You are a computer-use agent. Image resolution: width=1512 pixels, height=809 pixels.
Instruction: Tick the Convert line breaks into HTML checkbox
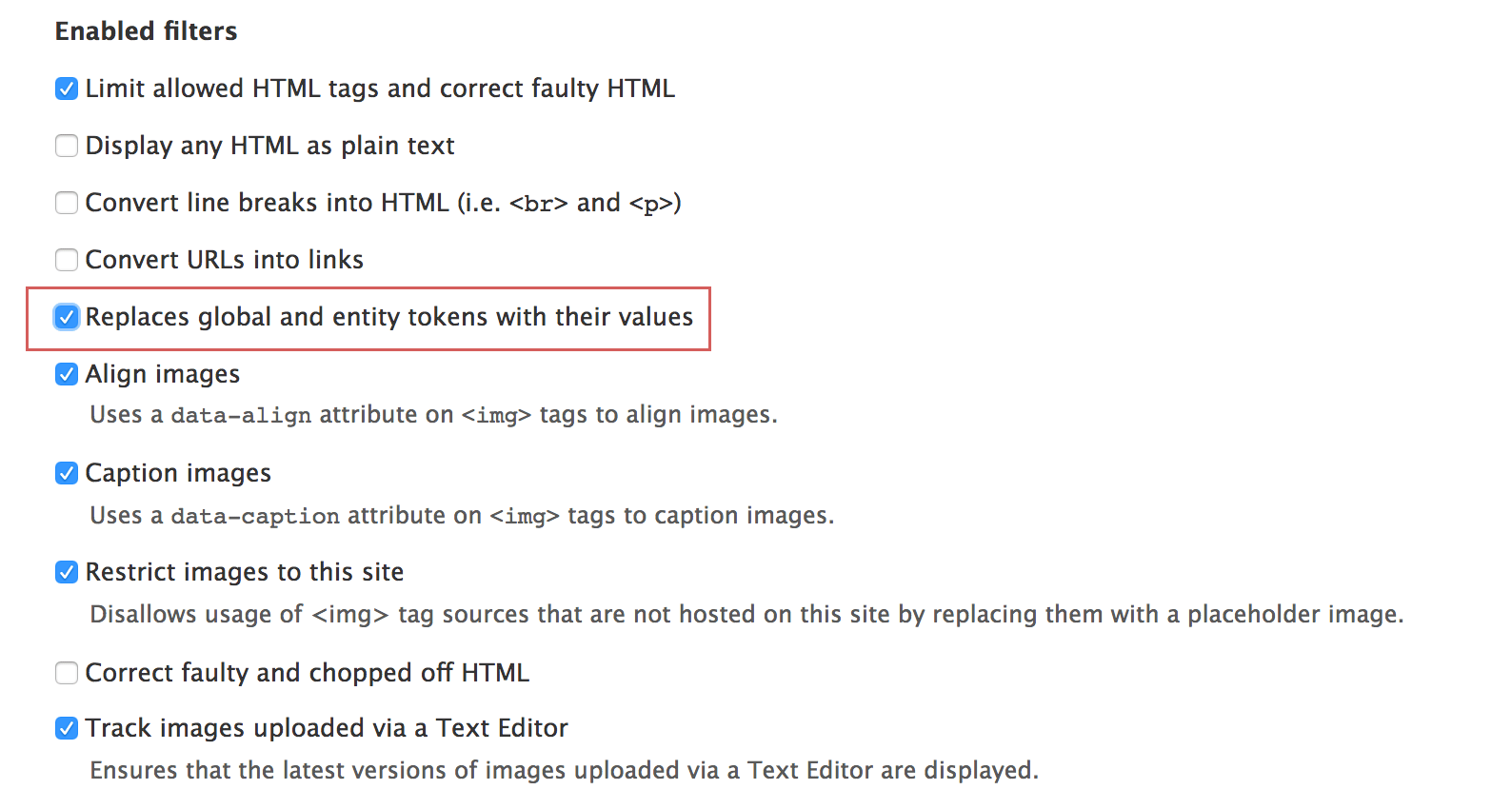tap(67, 203)
